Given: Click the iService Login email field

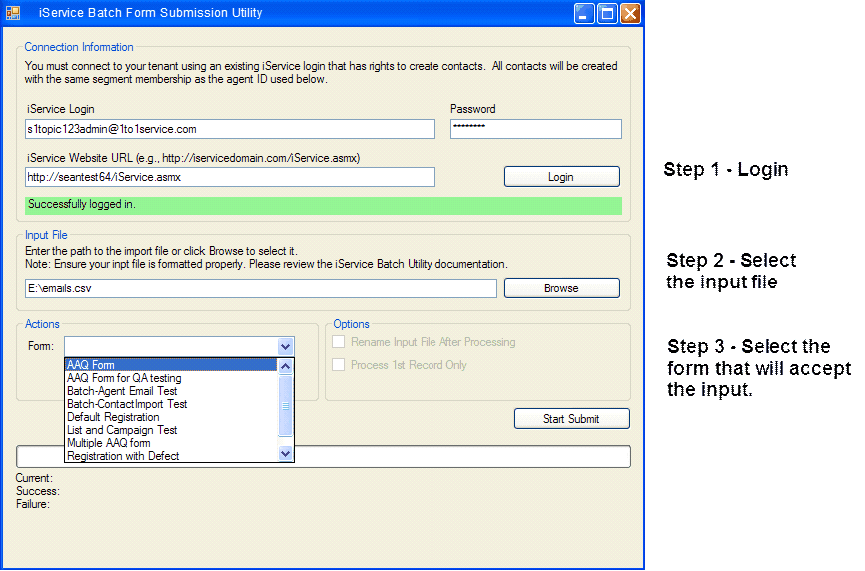Looking at the screenshot, I should coord(229,129).
